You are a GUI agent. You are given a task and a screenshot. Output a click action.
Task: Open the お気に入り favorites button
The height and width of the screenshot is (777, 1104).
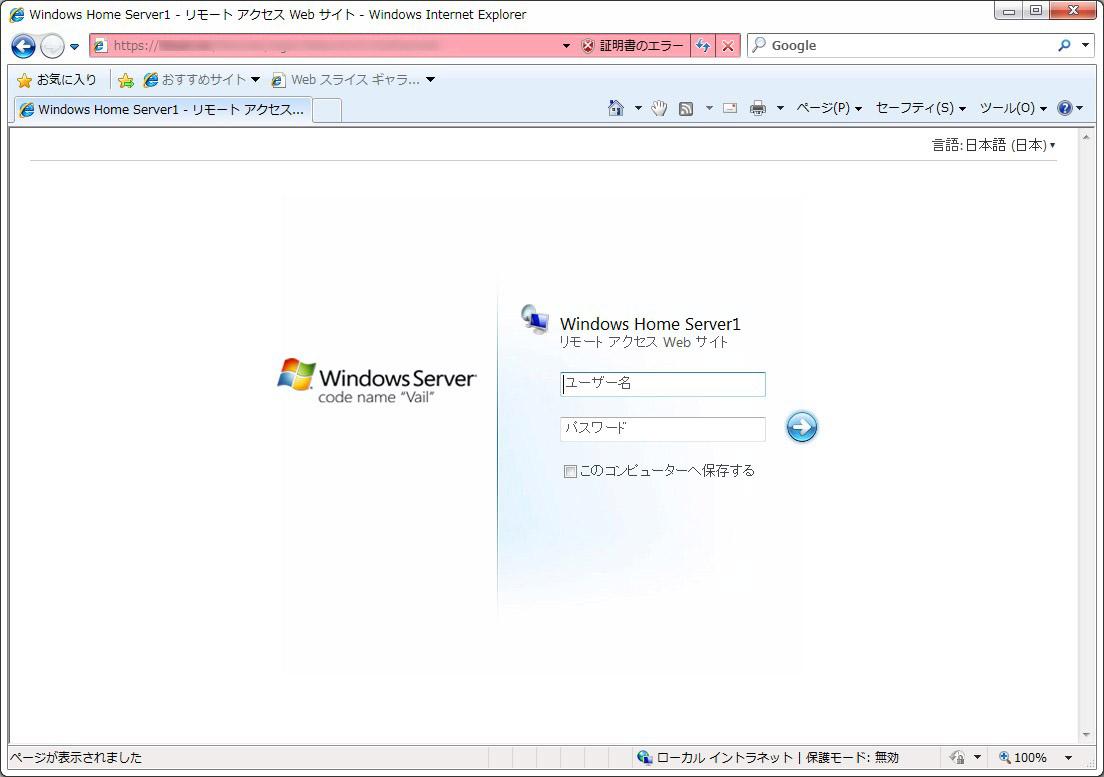[x=56, y=80]
